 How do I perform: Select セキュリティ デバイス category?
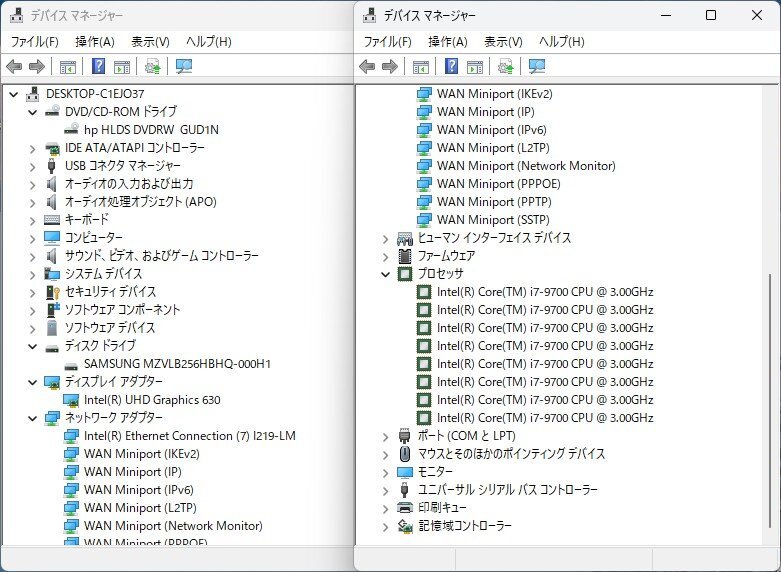(x=110, y=292)
